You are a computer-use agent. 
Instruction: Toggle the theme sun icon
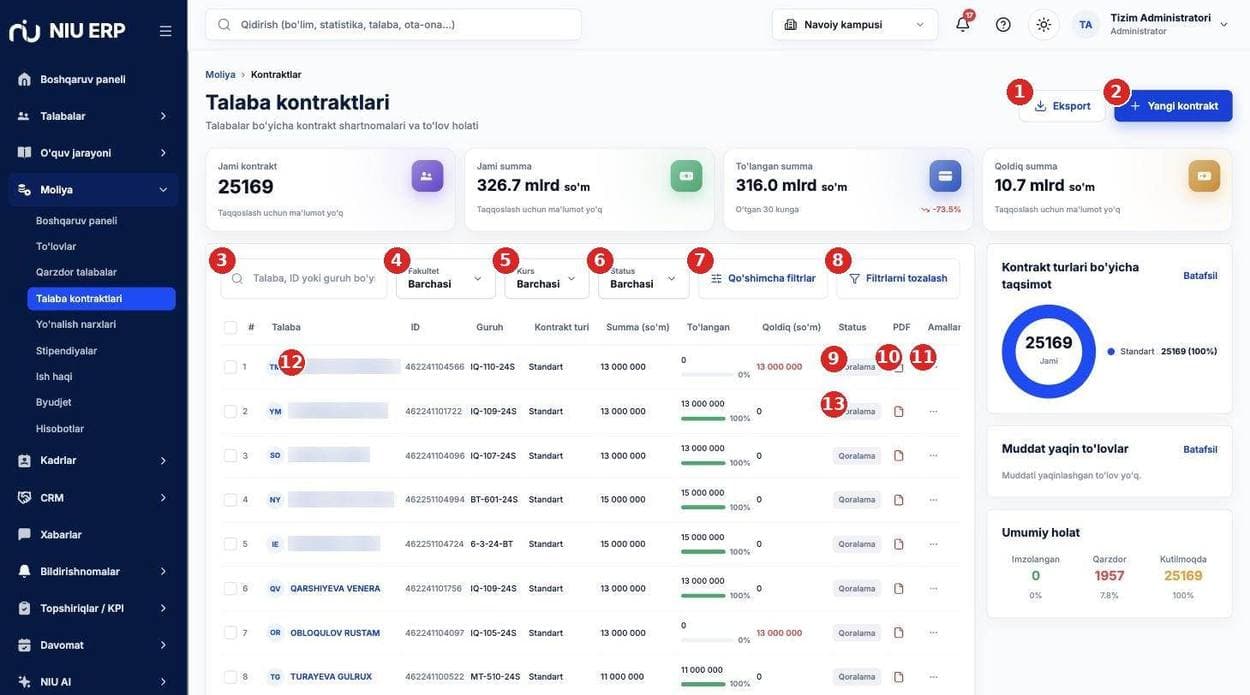tap(1043, 24)
